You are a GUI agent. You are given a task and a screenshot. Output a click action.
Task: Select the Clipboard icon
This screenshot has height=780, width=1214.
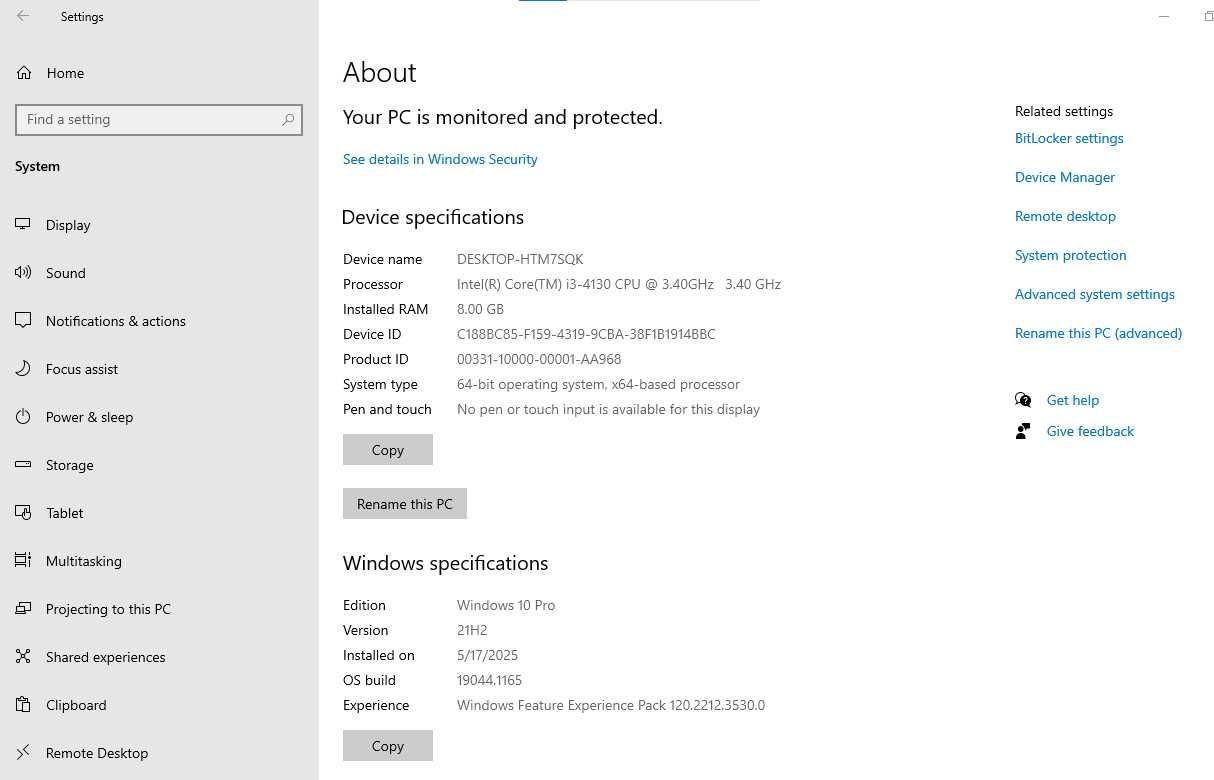[23, 705]
